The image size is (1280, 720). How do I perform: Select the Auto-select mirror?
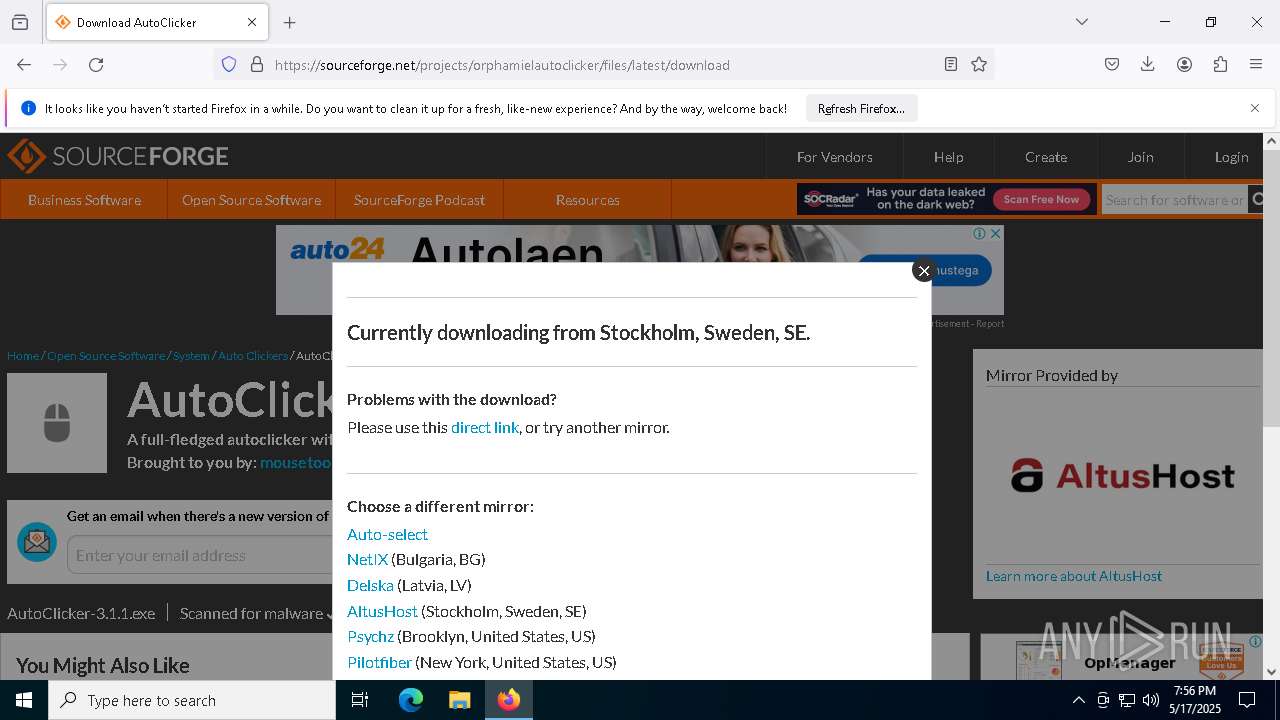click(x=387, y=534)
